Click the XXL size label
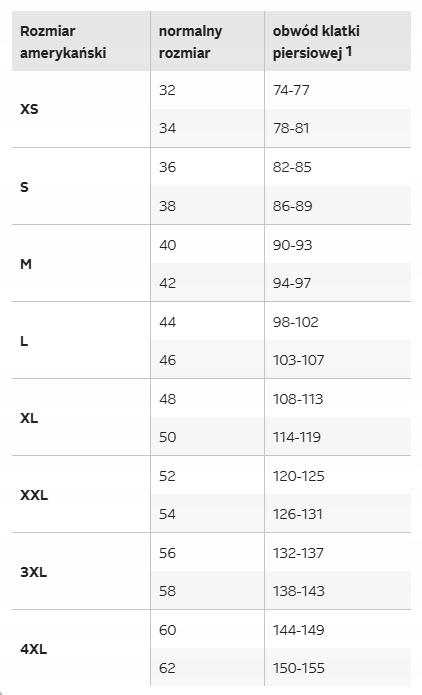422x695 pixels. pos(34,495)
